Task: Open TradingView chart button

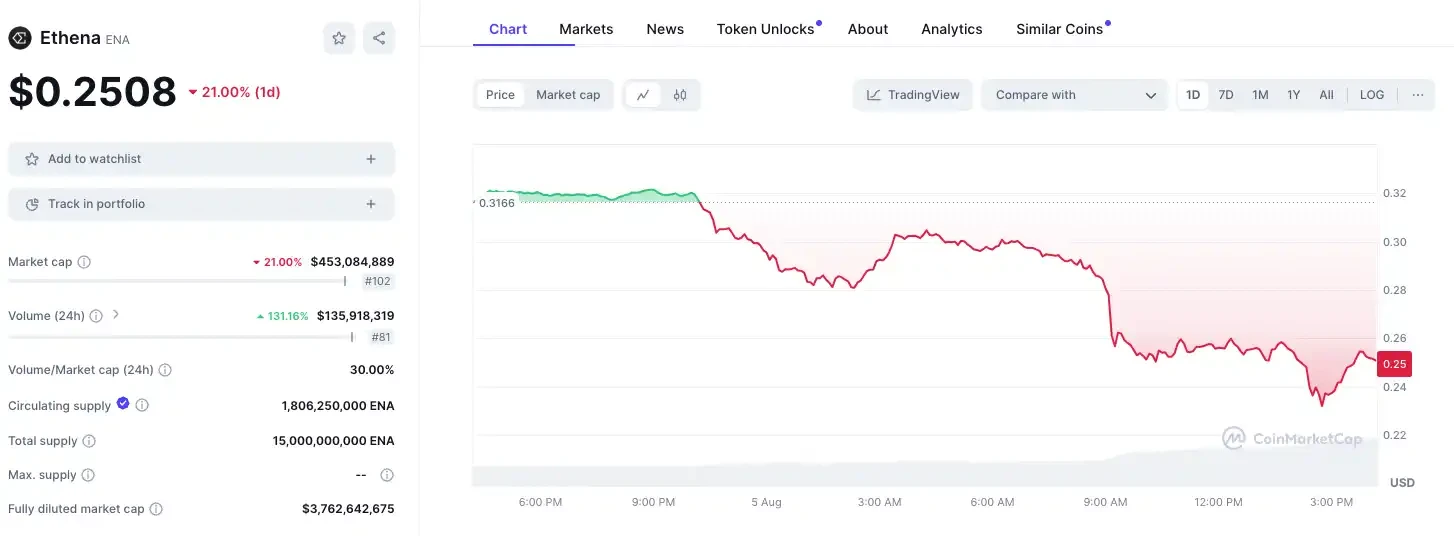Action: (x=913, y=95)
